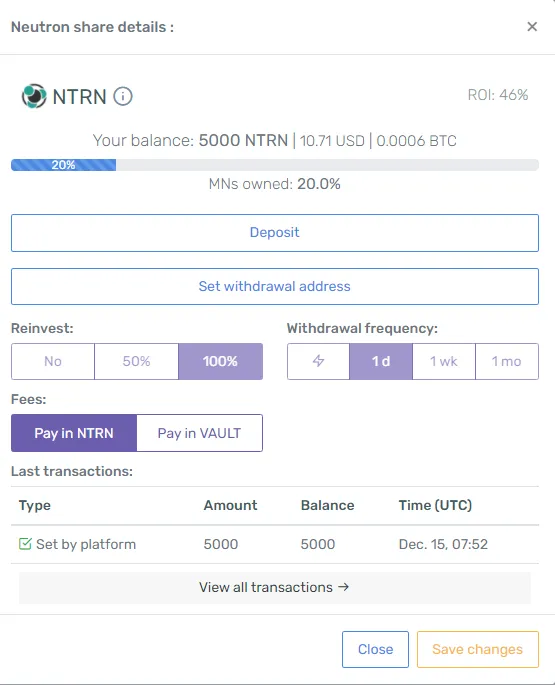This screenshot has height=685, width=555.
Task: Set reinvest to 100%
Action: point(220,361)
